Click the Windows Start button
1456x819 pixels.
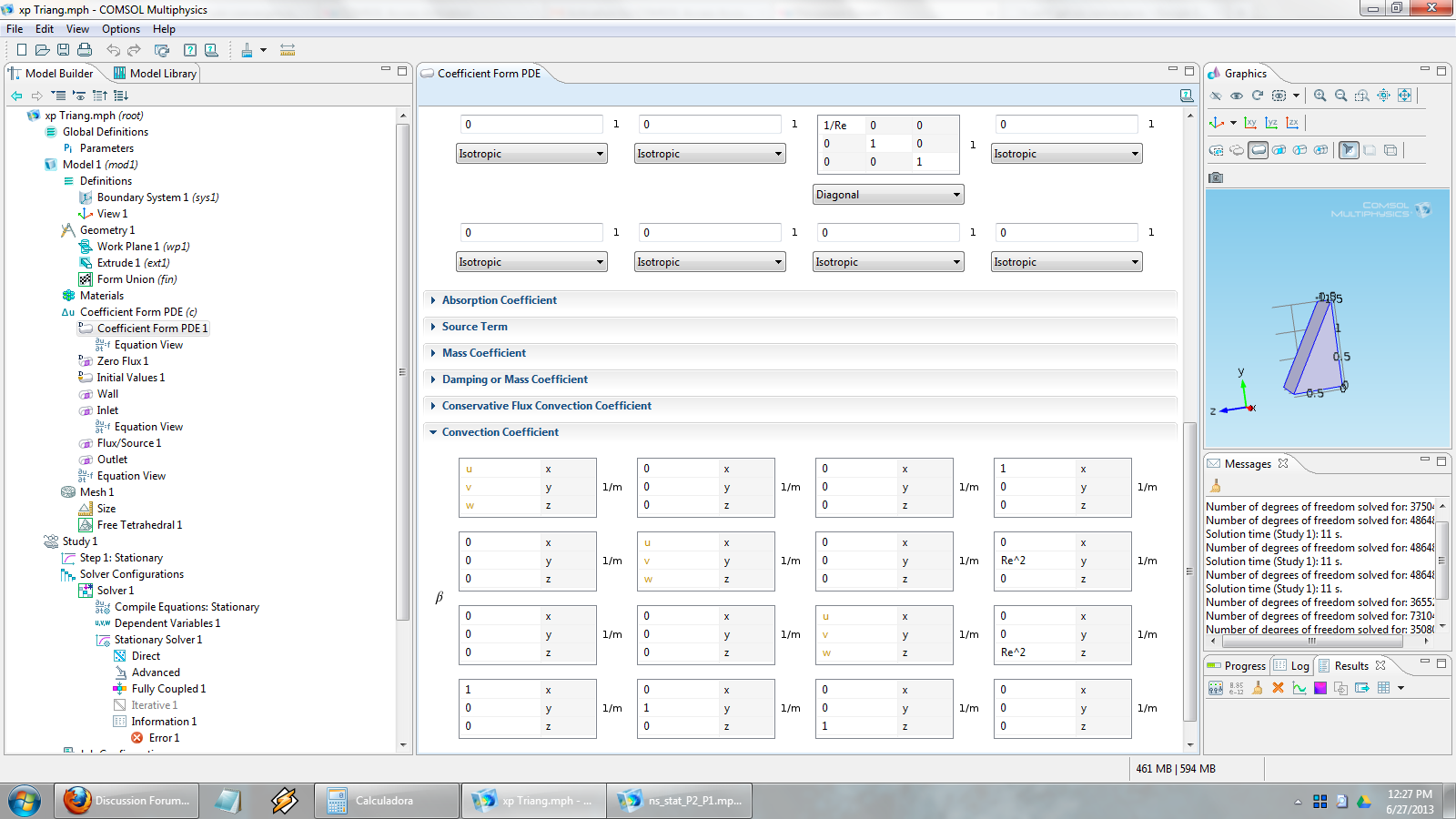(x=25, y=801)
